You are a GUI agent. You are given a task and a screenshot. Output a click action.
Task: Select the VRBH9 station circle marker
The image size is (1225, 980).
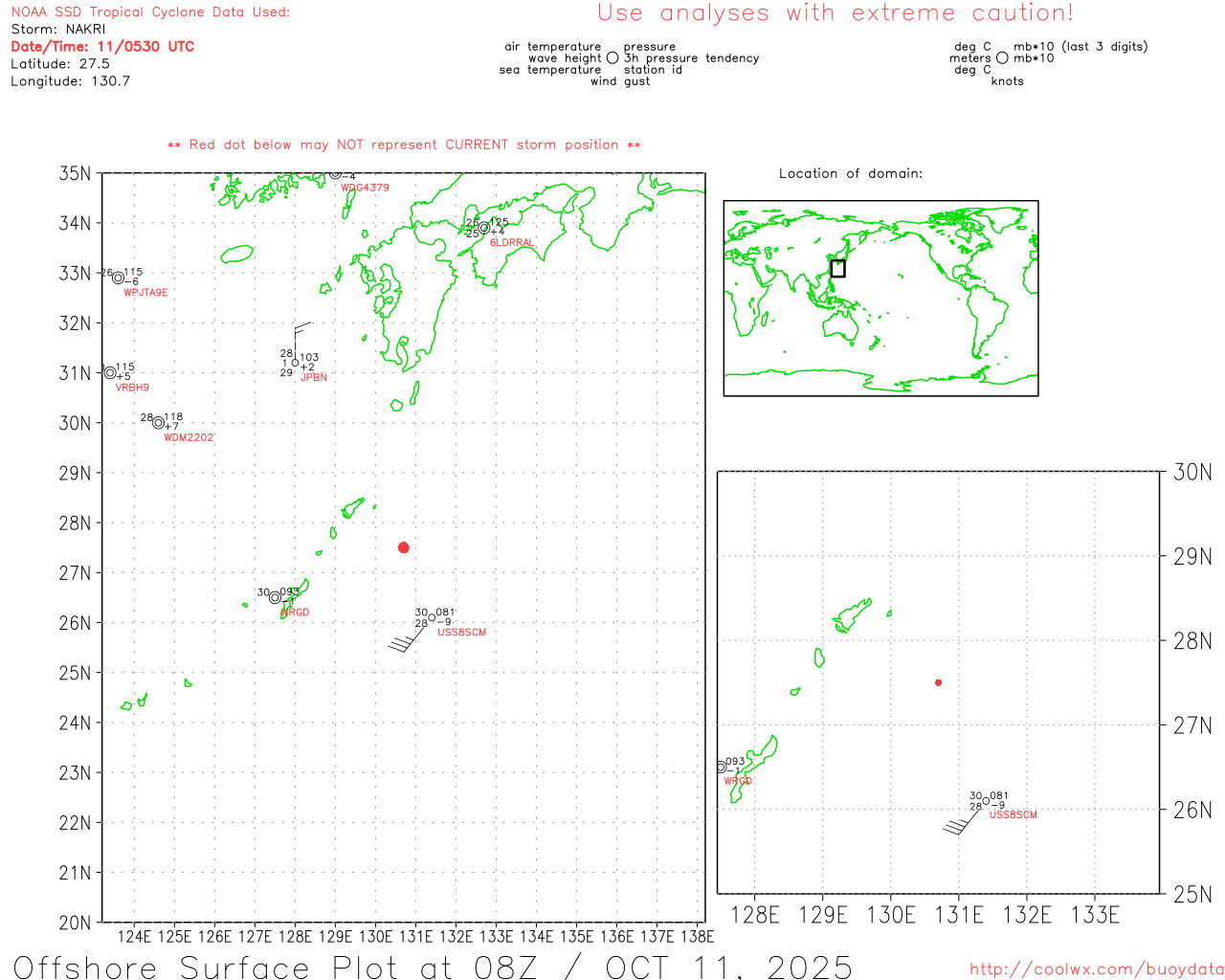tap(110, 372)
